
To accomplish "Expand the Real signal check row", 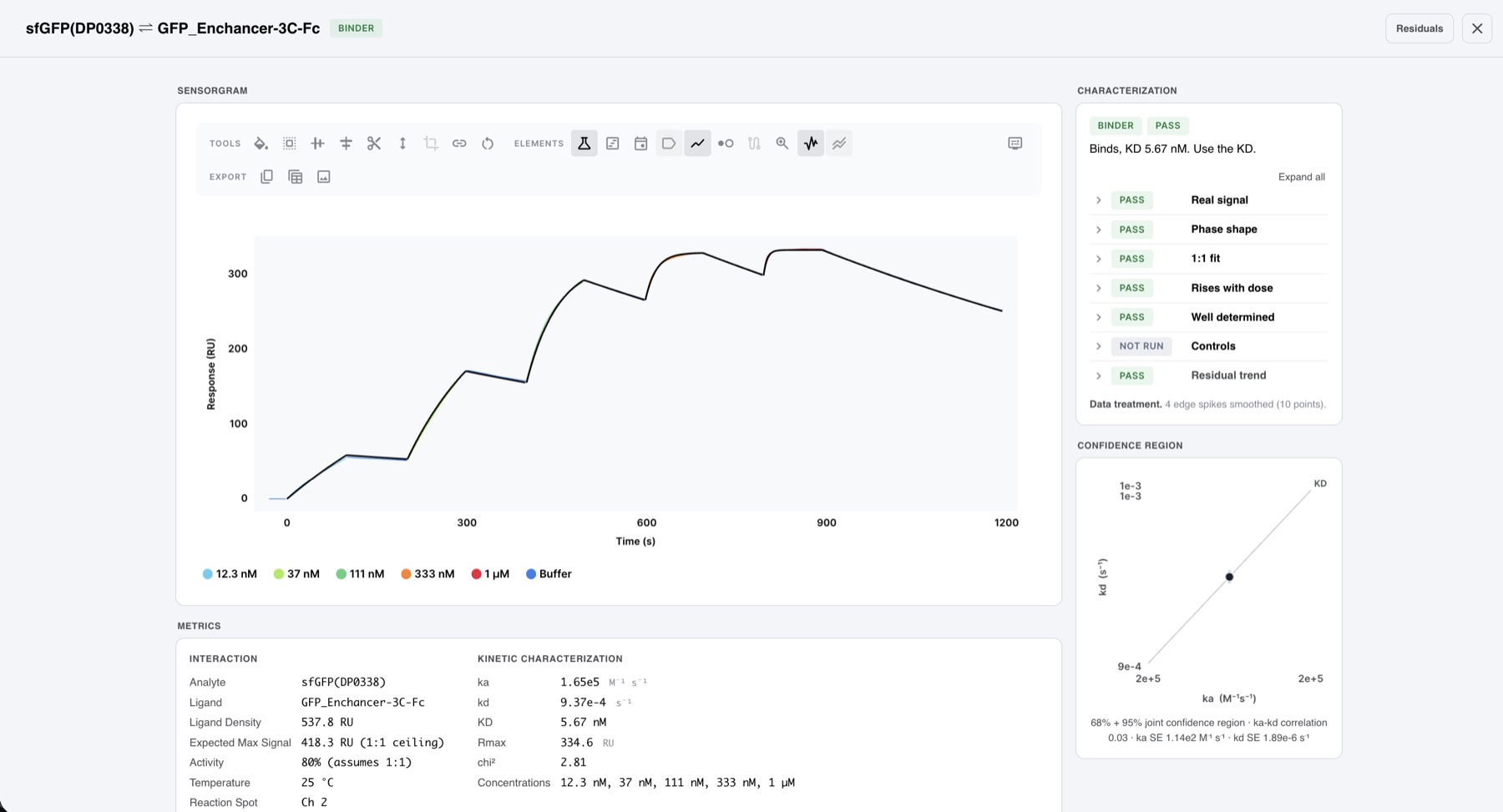I will click(x=1208, y=200).
